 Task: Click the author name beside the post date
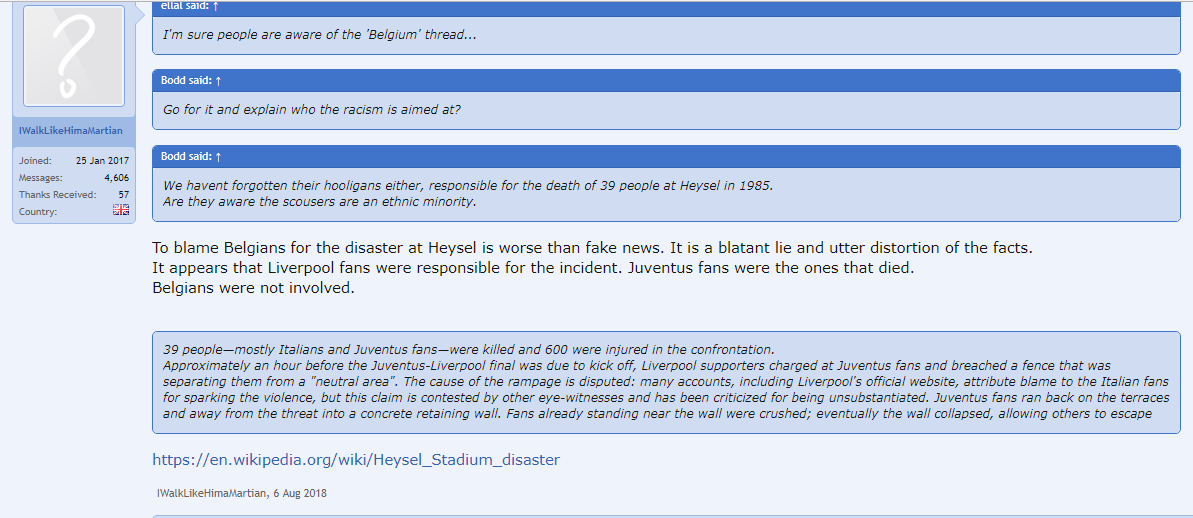click(210, 493)
